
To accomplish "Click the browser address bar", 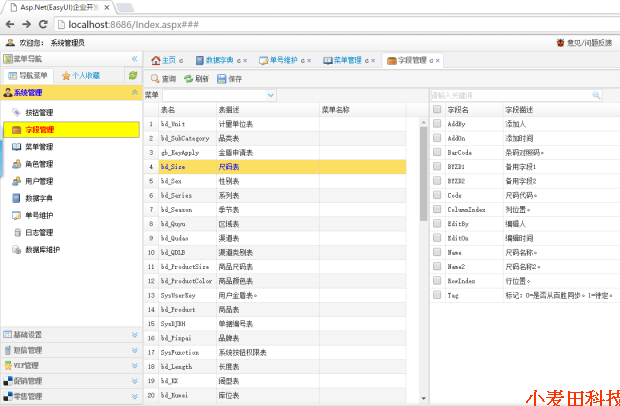I will pyautogui.click(x=336, y=25).
